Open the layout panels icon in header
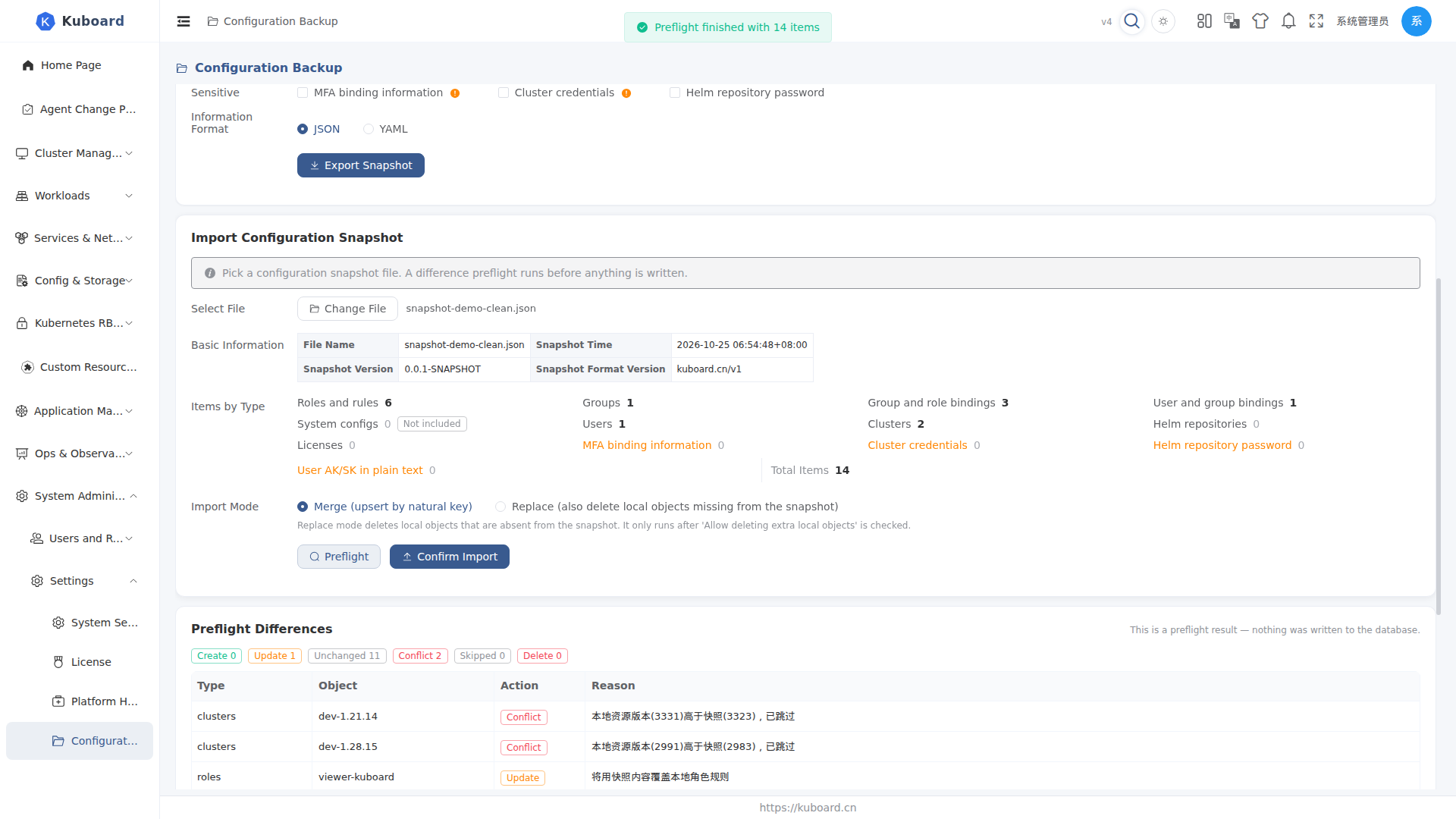Viewport: 1456px width, 819px height. [1204, 21]
